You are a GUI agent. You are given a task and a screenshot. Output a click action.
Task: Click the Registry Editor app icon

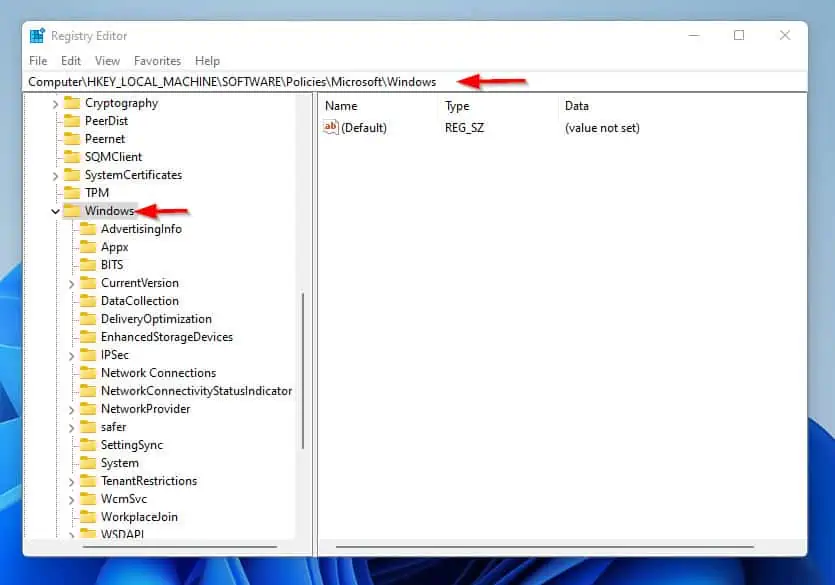pos(37,36)
